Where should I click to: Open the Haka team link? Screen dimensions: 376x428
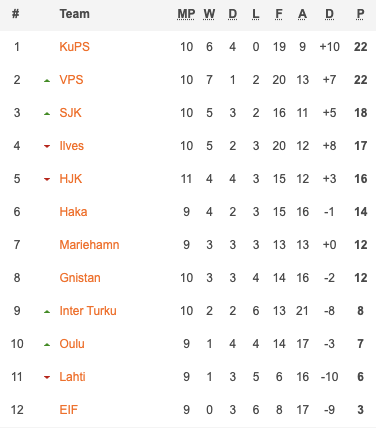(73, 212)
